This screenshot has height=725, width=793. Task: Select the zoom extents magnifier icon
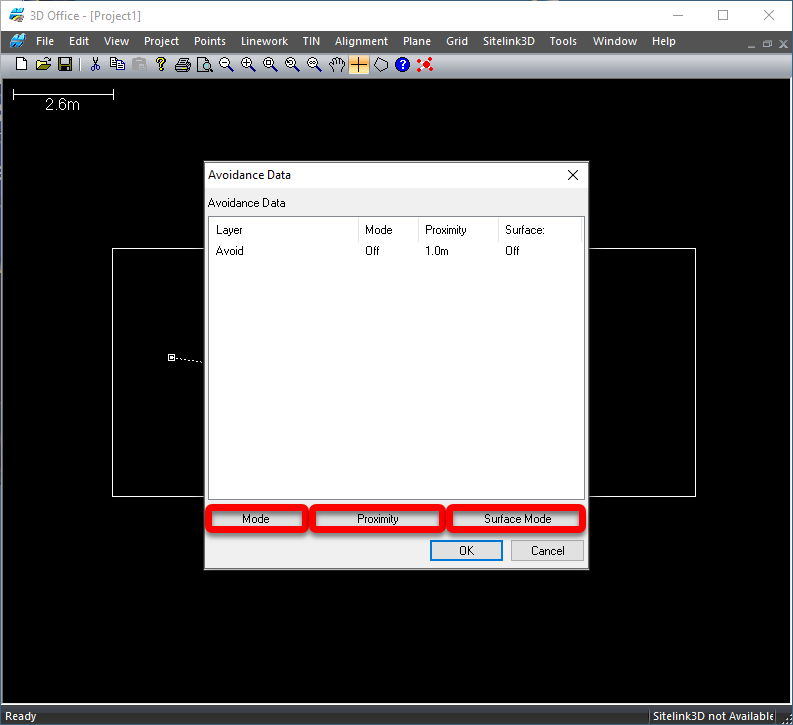coord(314,64)
